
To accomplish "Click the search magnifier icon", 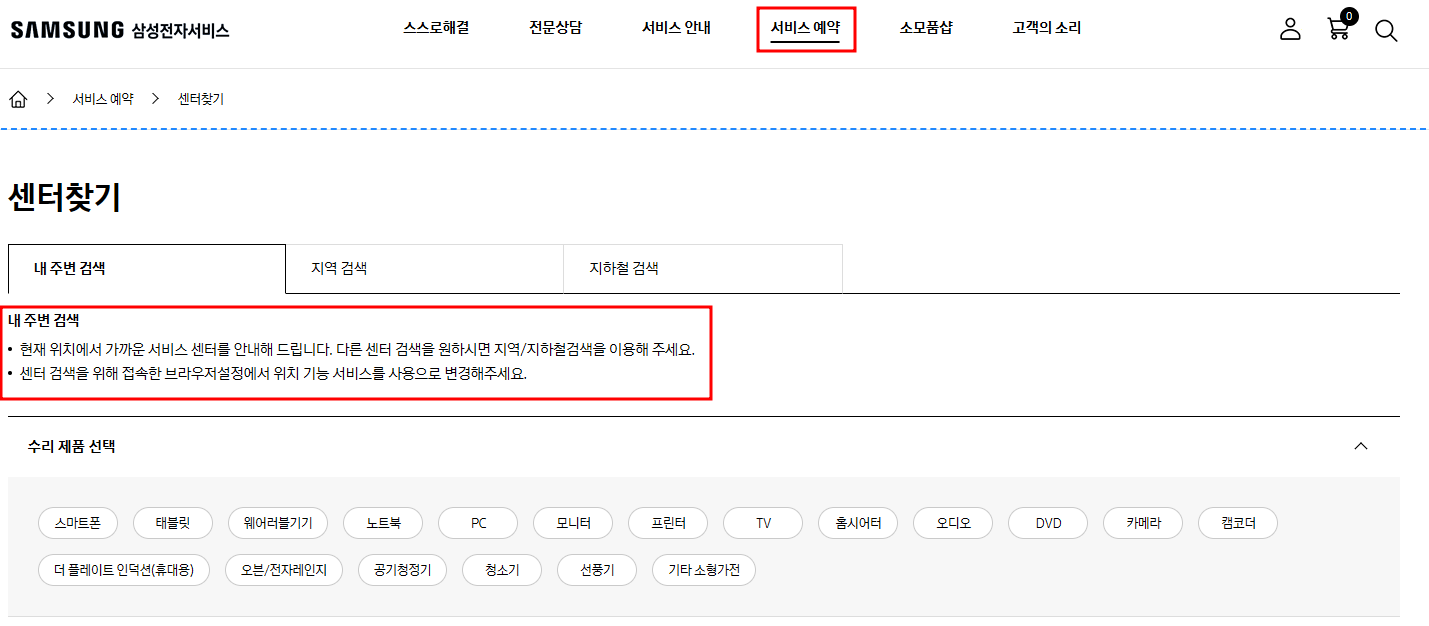I will pos(1385,30).
